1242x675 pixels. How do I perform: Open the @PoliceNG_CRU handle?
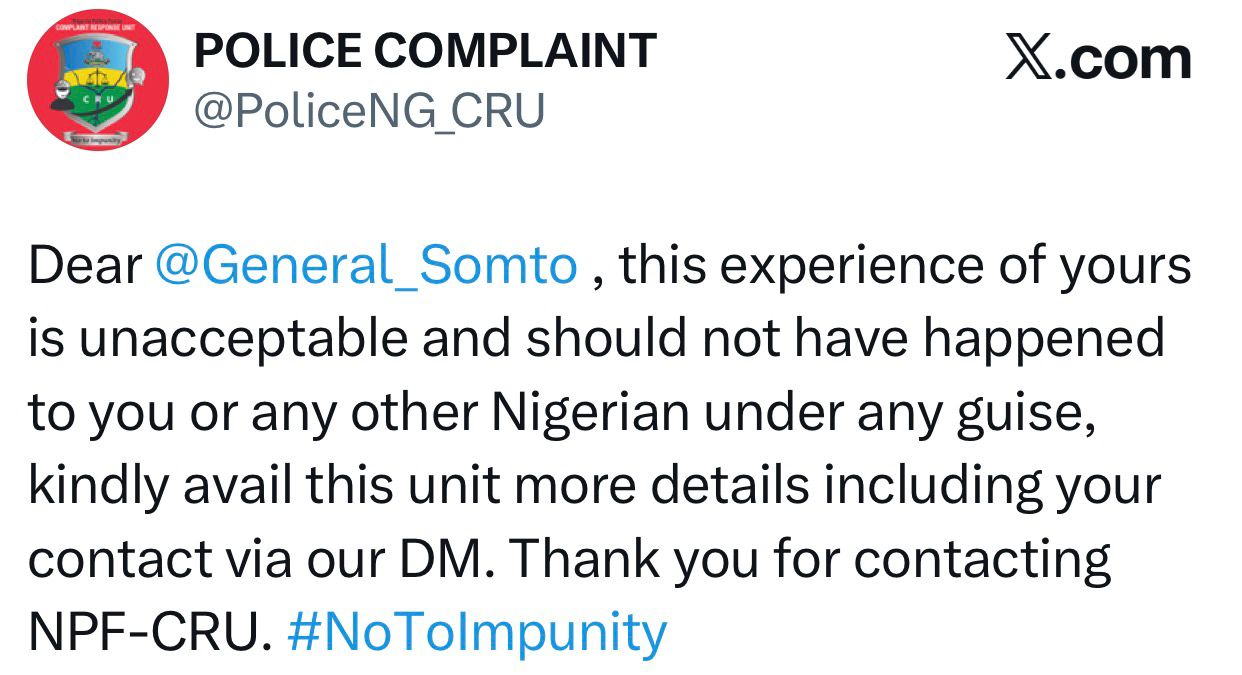pyautogui.click(x=369, y=111)
